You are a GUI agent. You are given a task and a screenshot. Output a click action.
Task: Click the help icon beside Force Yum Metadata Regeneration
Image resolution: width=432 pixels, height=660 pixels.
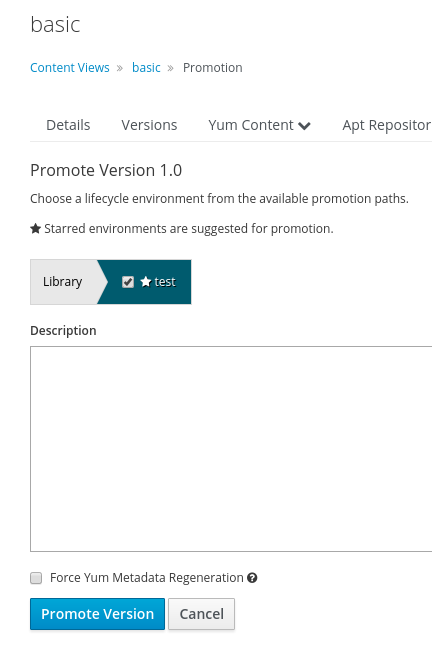[252, 578]
